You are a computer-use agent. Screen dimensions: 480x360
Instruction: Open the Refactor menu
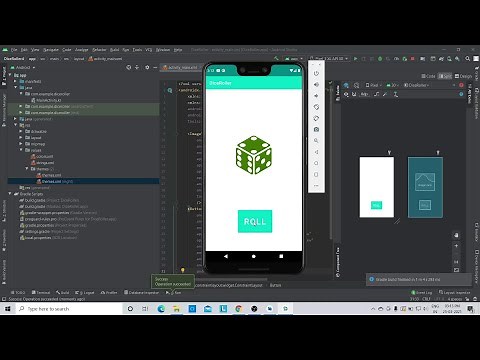pyautogui.click(x=99, y=50)
